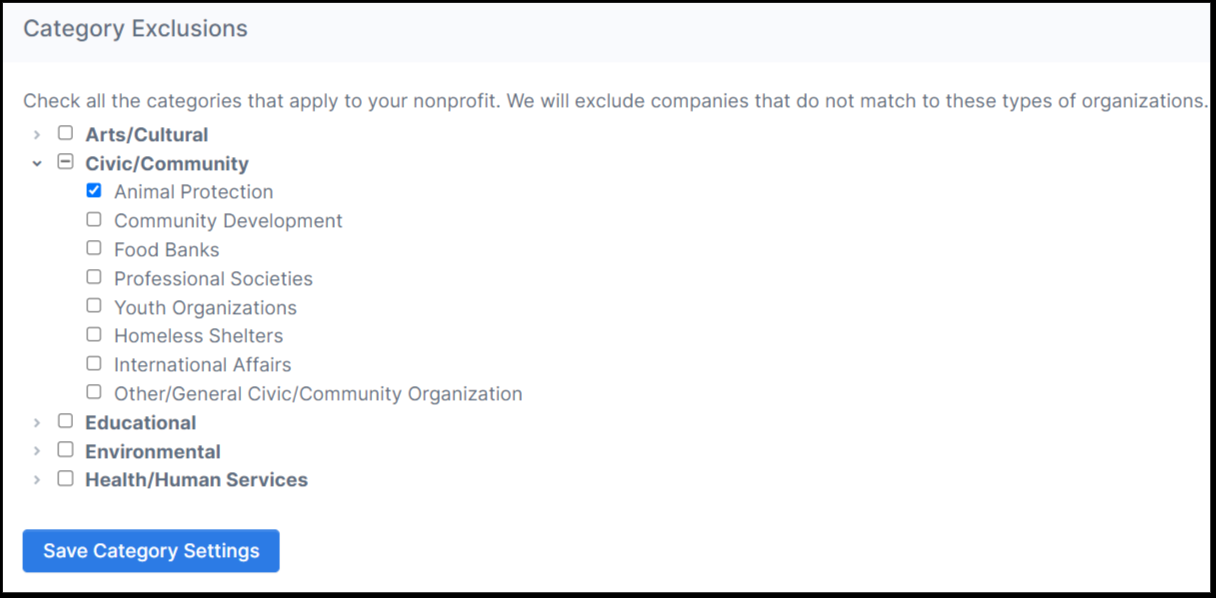Toggle the indeterminate Civic/Community parent checkbox
The width and height of the screenshot is (1216, 598).
65,161
